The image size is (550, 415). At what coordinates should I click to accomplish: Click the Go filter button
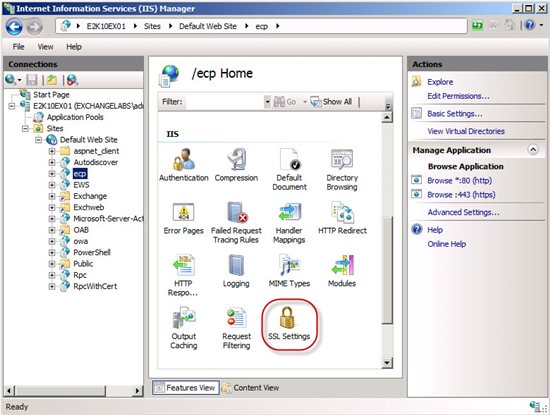click(285, 102)
